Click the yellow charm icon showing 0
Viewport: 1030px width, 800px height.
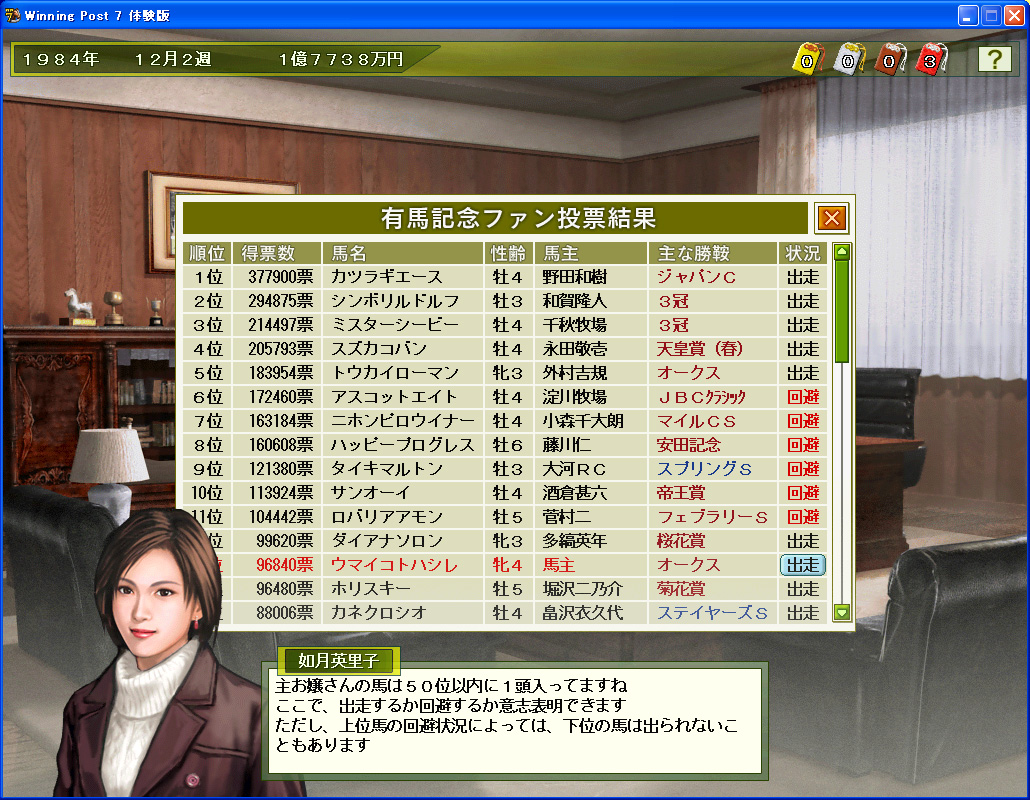point(807,59)
